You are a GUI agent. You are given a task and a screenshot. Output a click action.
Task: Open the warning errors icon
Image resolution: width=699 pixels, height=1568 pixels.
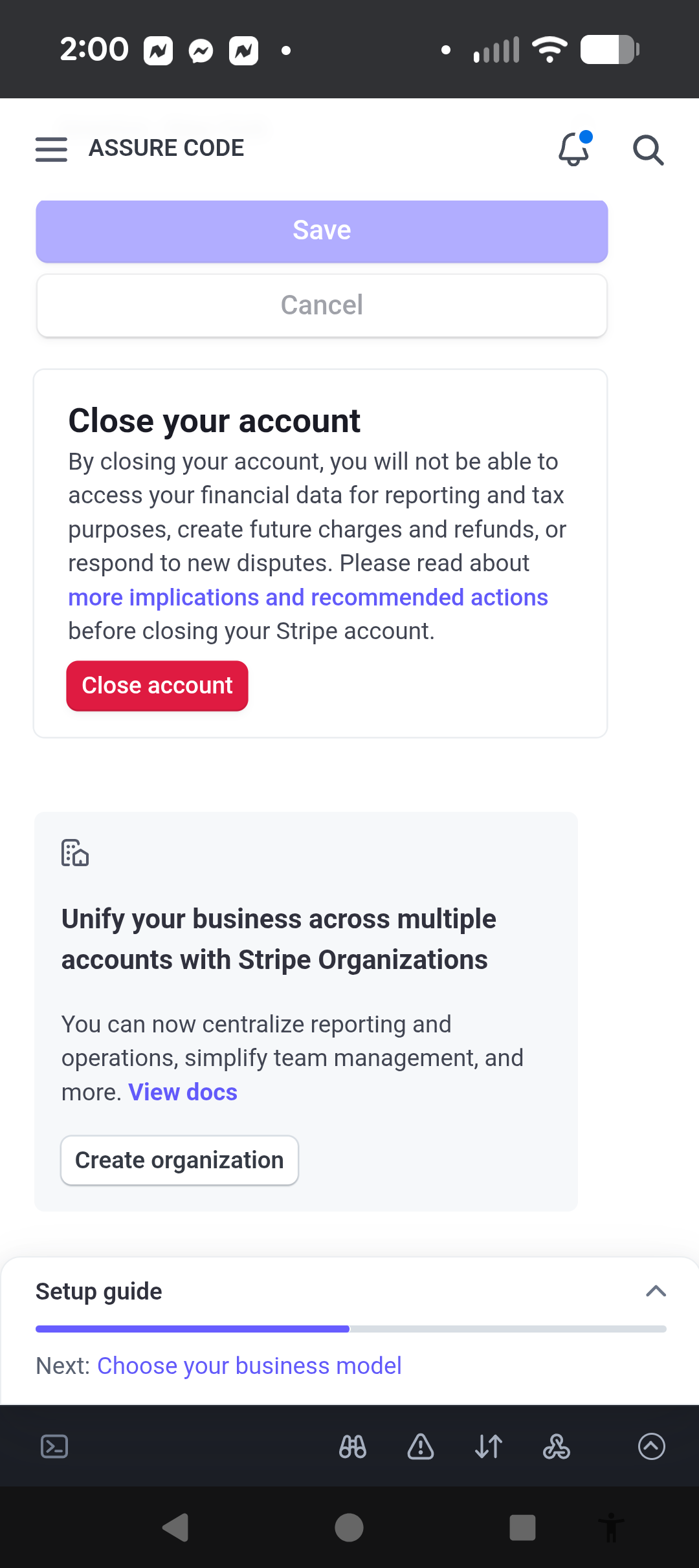click(420, 1447)
